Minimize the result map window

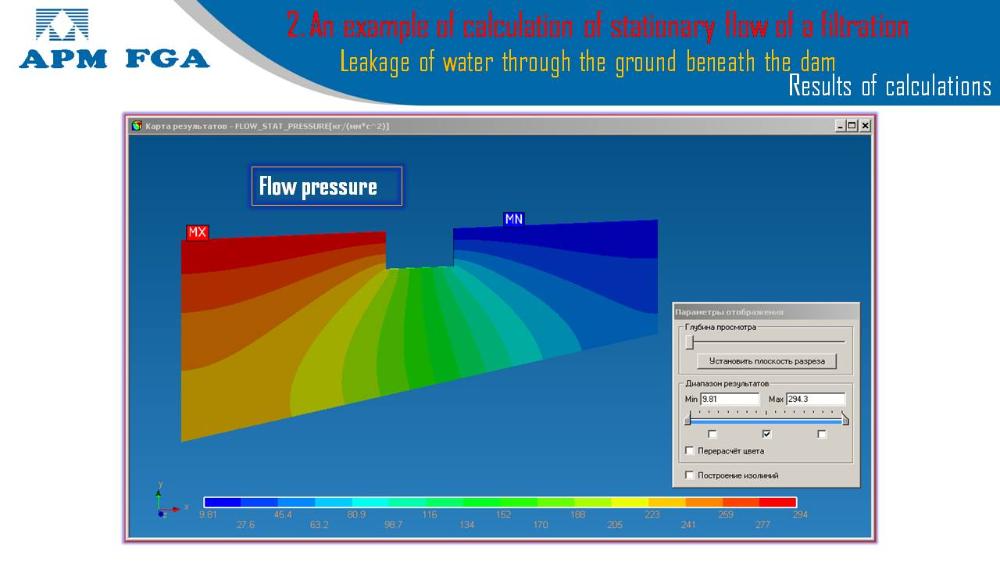point(839,126)
